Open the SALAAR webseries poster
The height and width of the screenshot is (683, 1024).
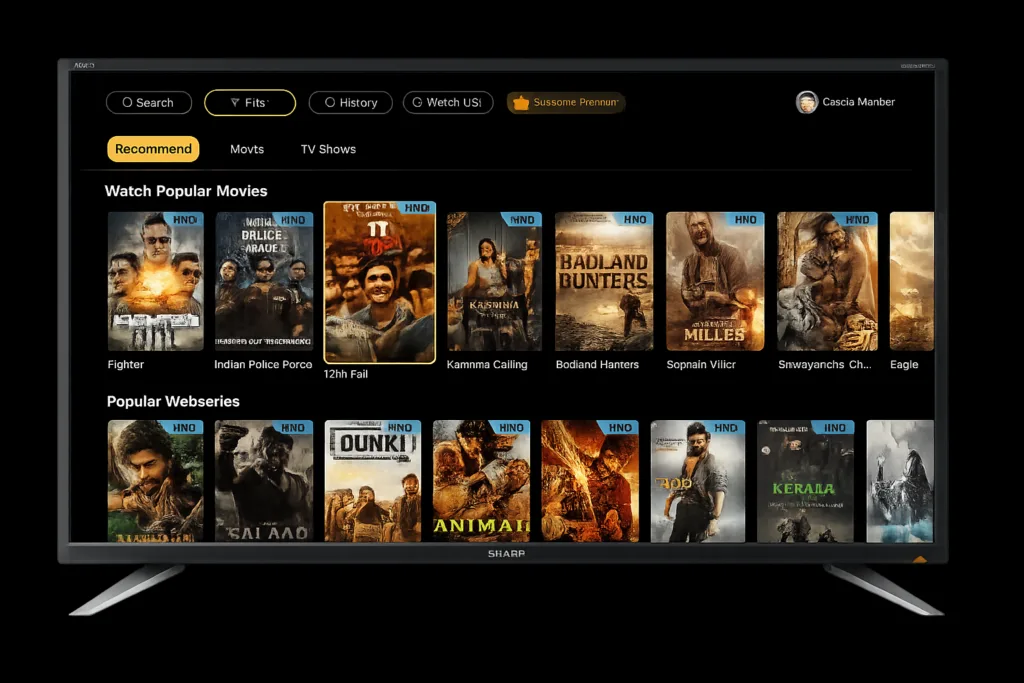264,481
